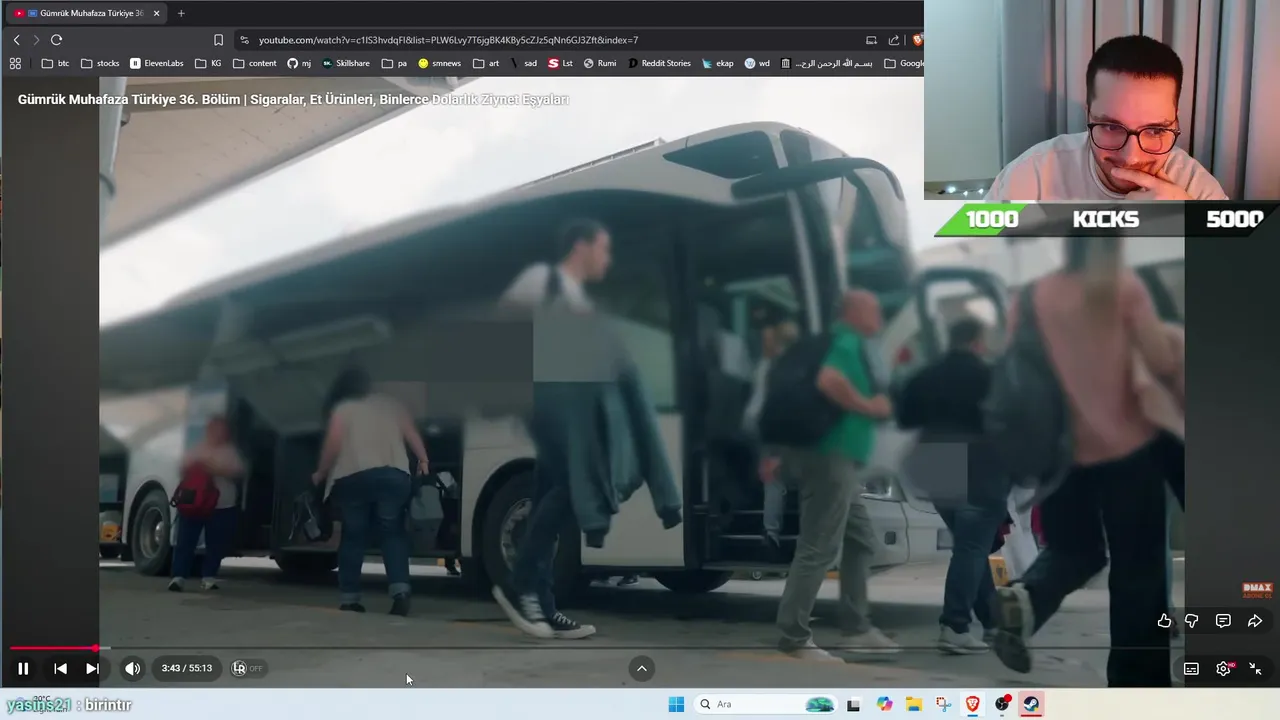Expand the chevron-up panel in player
Viewport: 1280px width, 720px height.
click(x=642, y=668)
